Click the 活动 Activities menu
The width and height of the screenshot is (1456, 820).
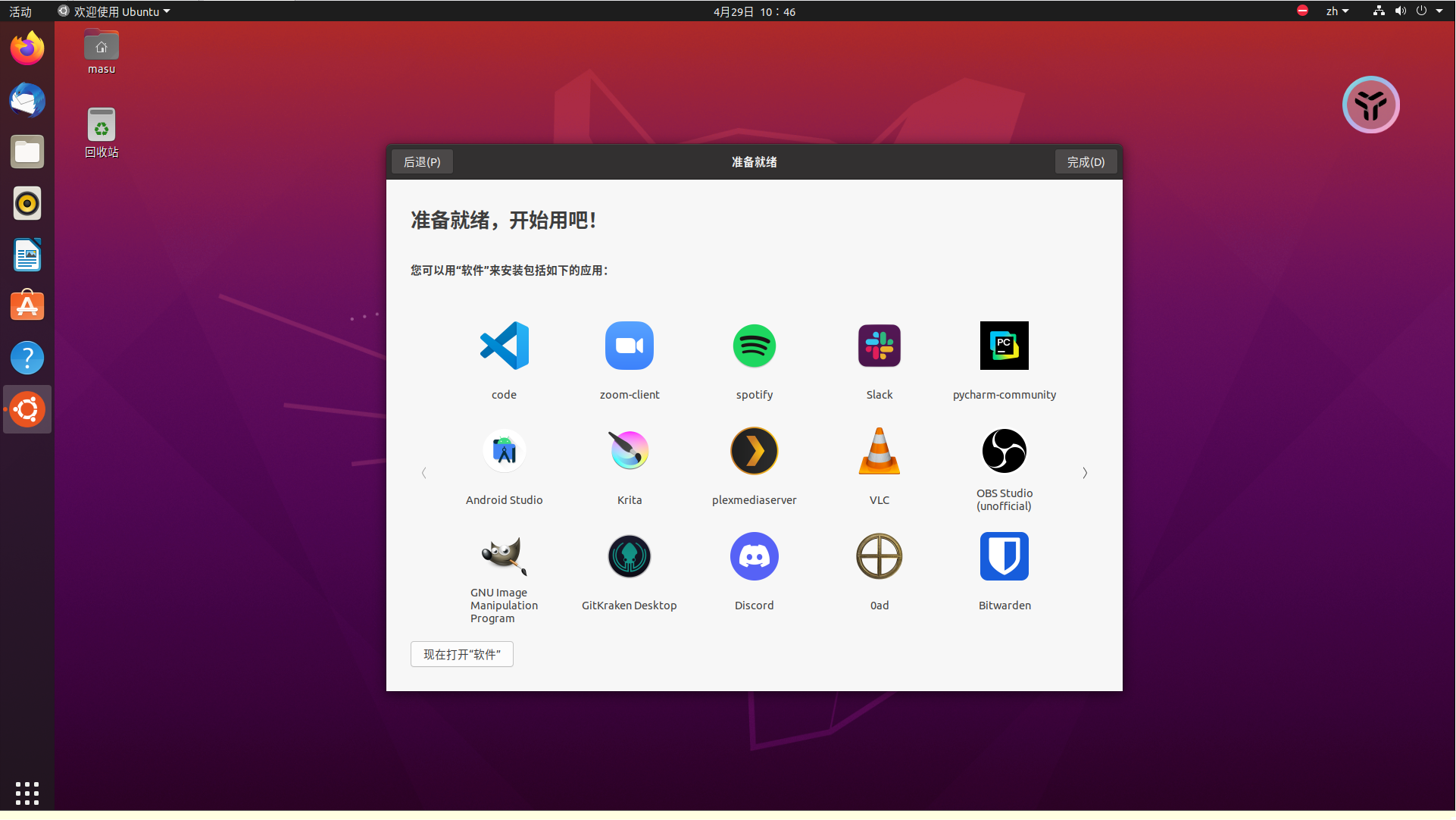(20, 11)
